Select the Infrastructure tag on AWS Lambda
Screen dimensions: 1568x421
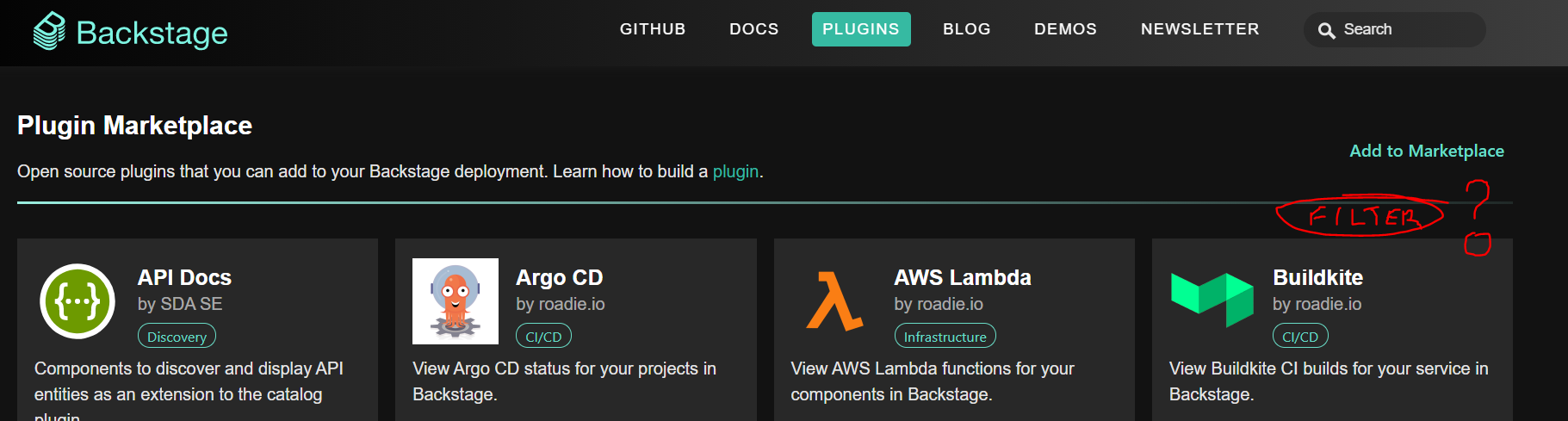[945, 337]
